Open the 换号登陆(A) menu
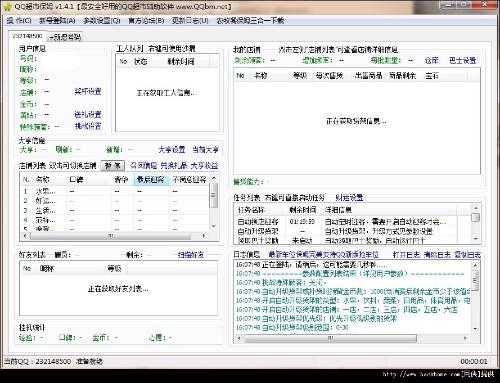Image resolution: width=500 pixels, height=383 pixels. coord(57,21)
